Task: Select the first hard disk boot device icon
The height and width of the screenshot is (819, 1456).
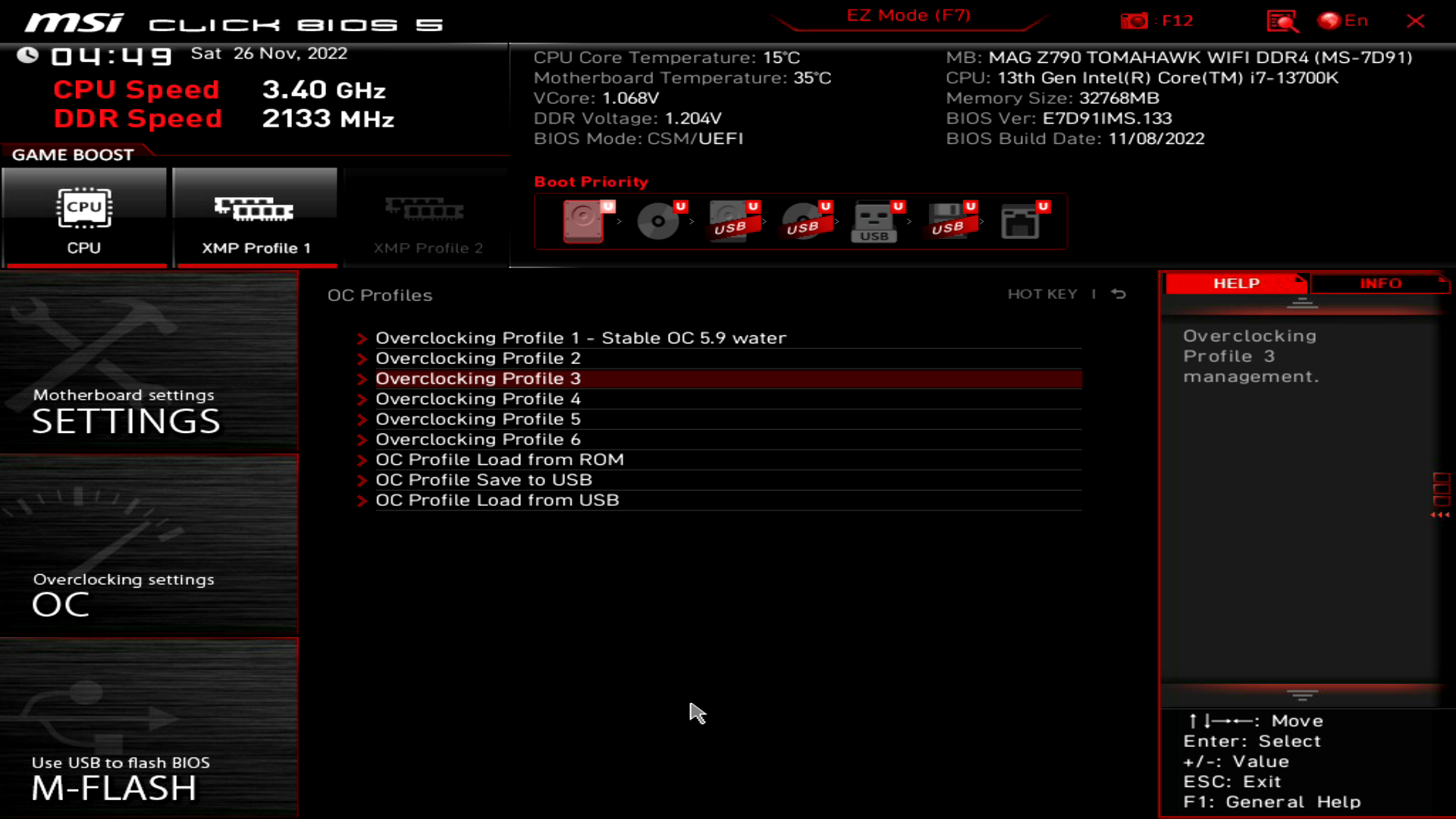Action: tap(584, 221)
